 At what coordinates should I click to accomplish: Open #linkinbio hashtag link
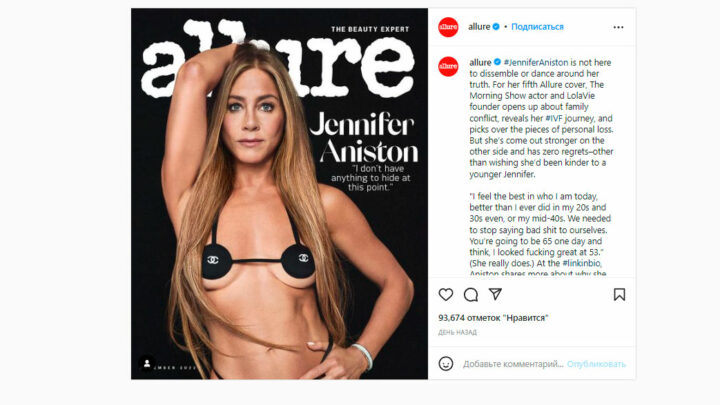pos(581,263)
